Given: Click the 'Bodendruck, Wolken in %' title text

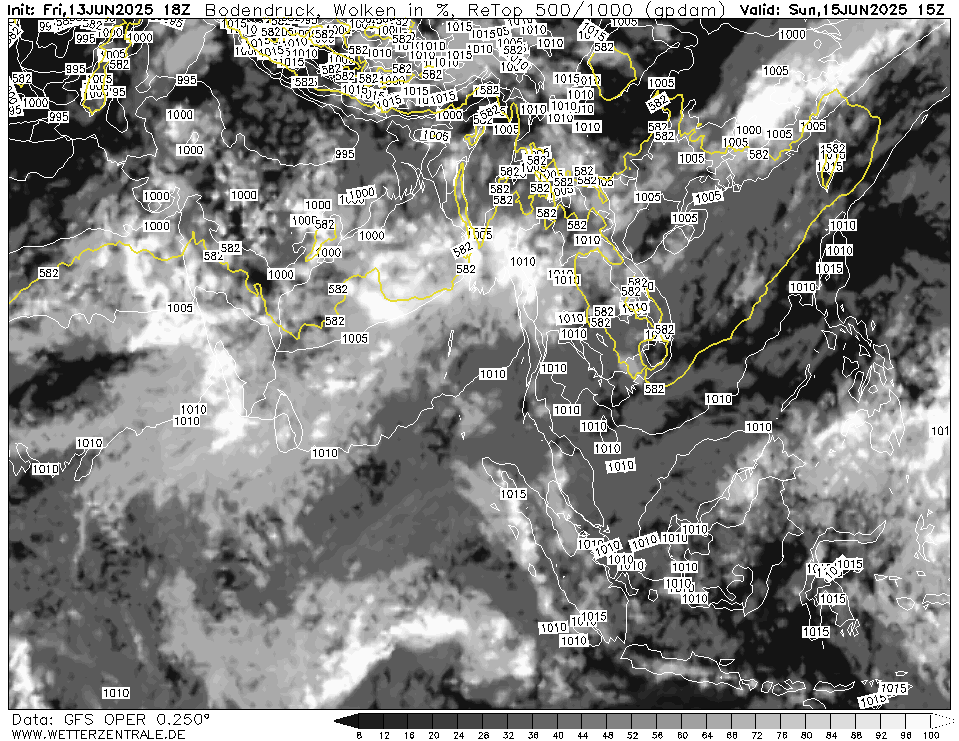Looking at the screenshot, I should [x=331, y=9].
